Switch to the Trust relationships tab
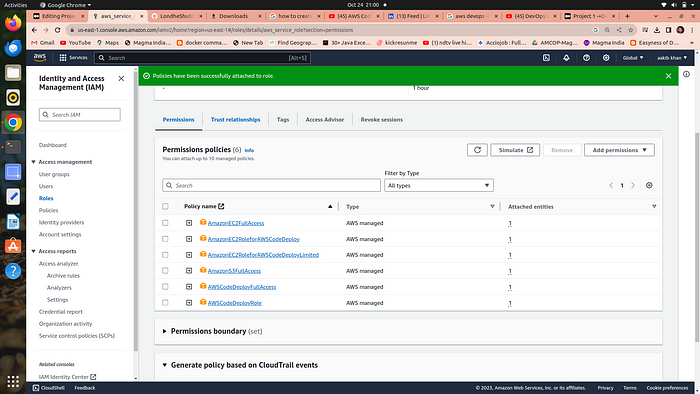 point(235,120)
